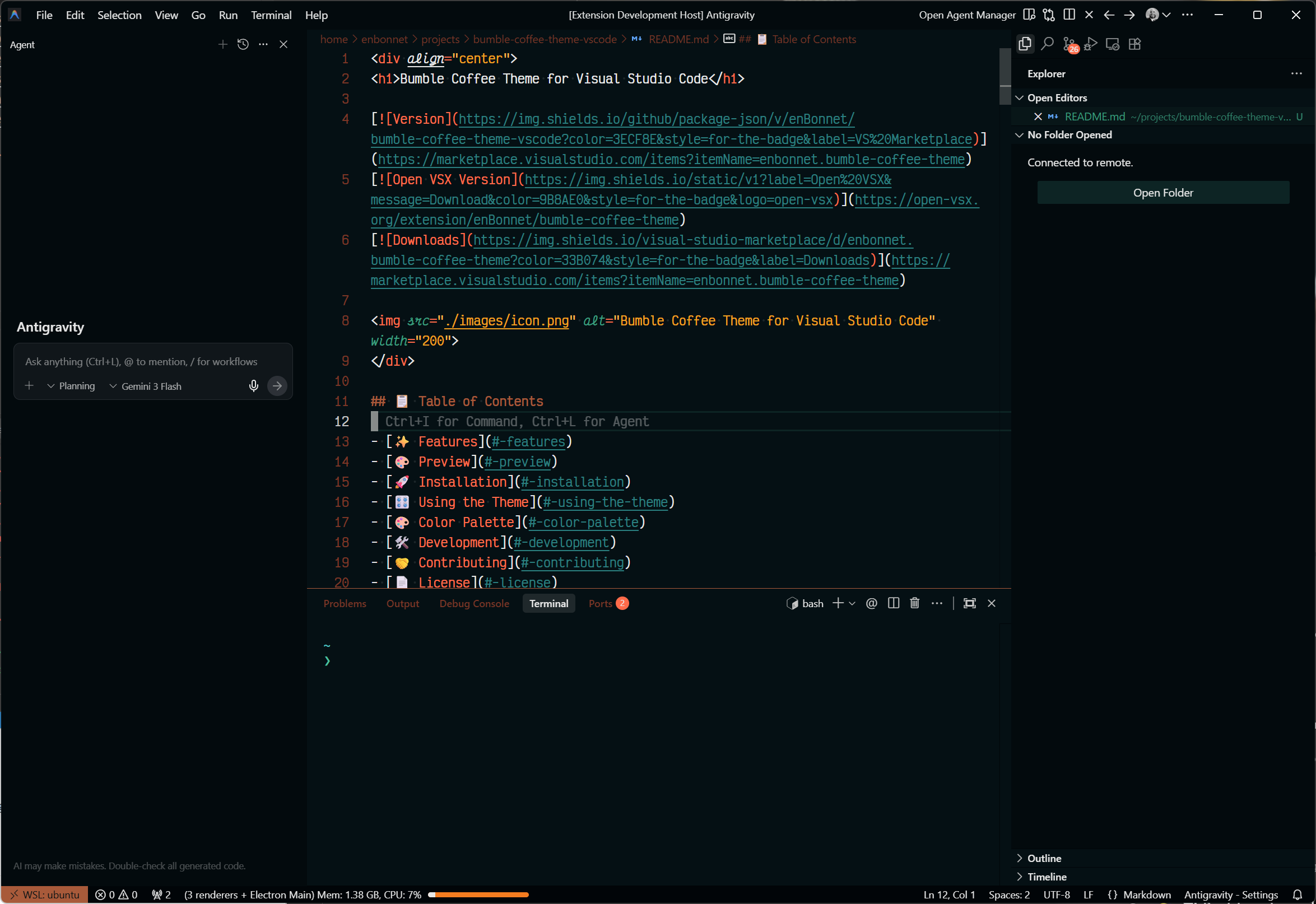
Task: Close the Agent panel
Action: click(283, 44)
